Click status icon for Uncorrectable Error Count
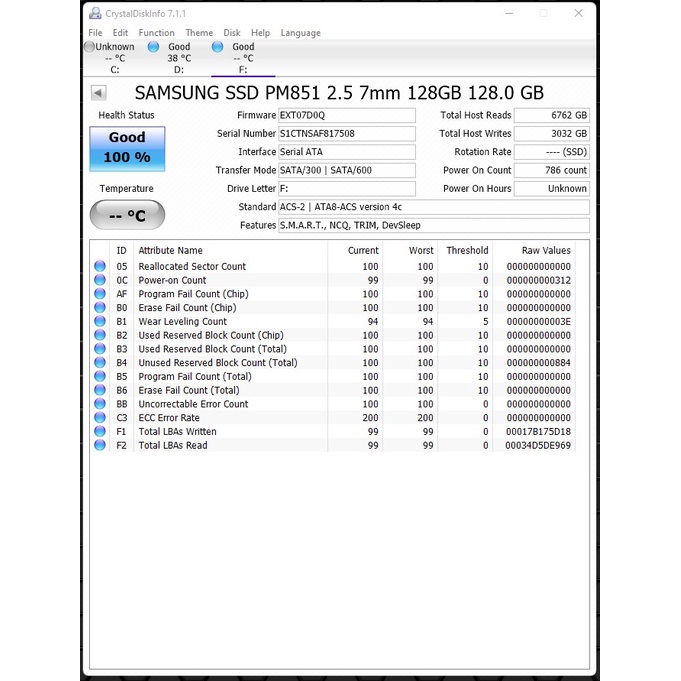 [x=100, y=403]
